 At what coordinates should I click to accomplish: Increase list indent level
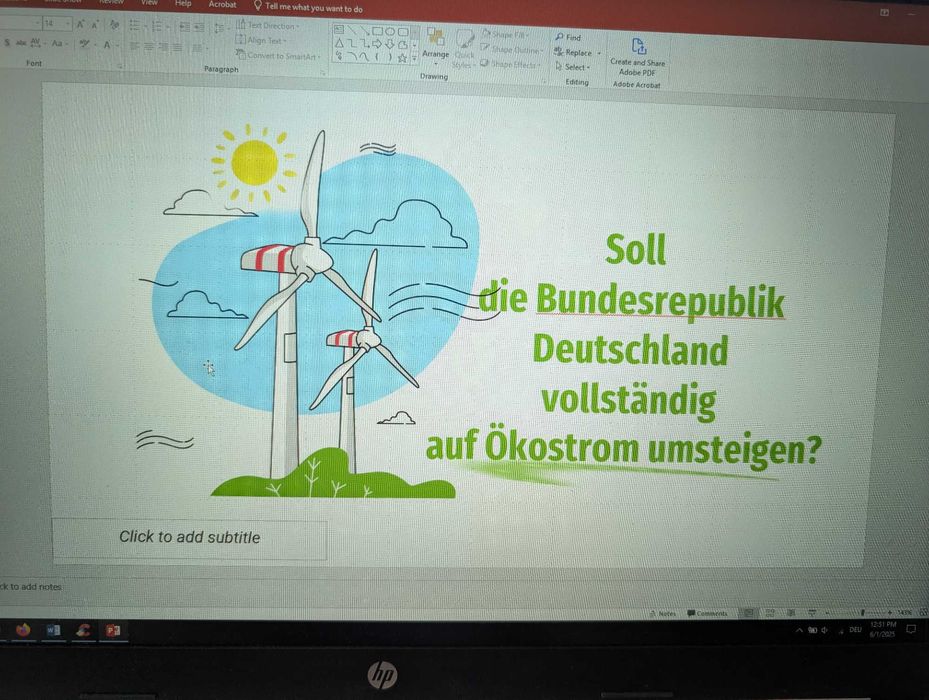click(x=199, y=27)
